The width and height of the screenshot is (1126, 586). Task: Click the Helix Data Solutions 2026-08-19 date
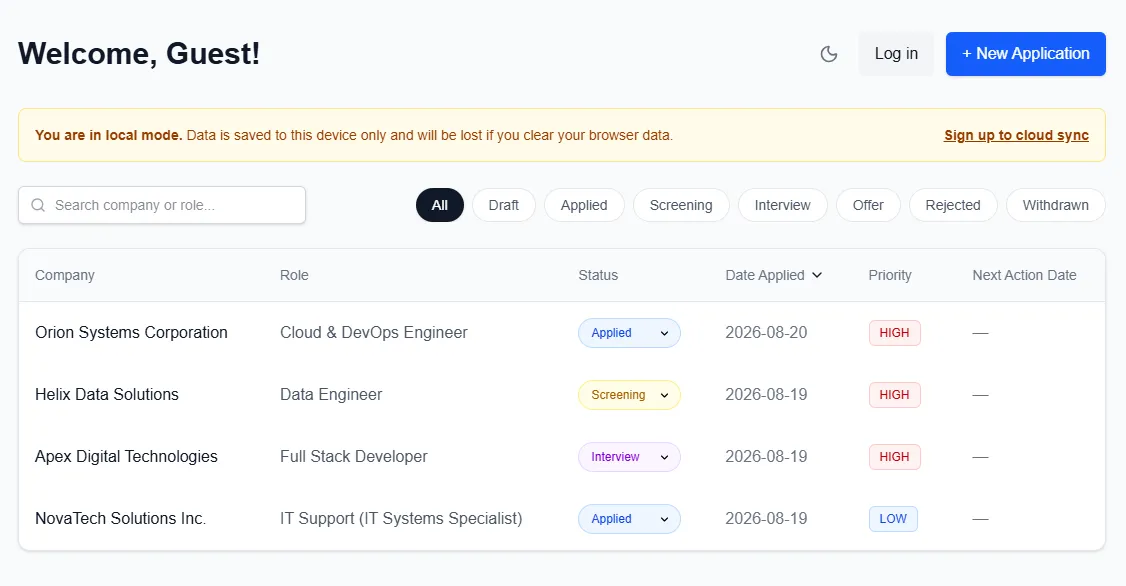pyautogui.click(x=766, y=394)
